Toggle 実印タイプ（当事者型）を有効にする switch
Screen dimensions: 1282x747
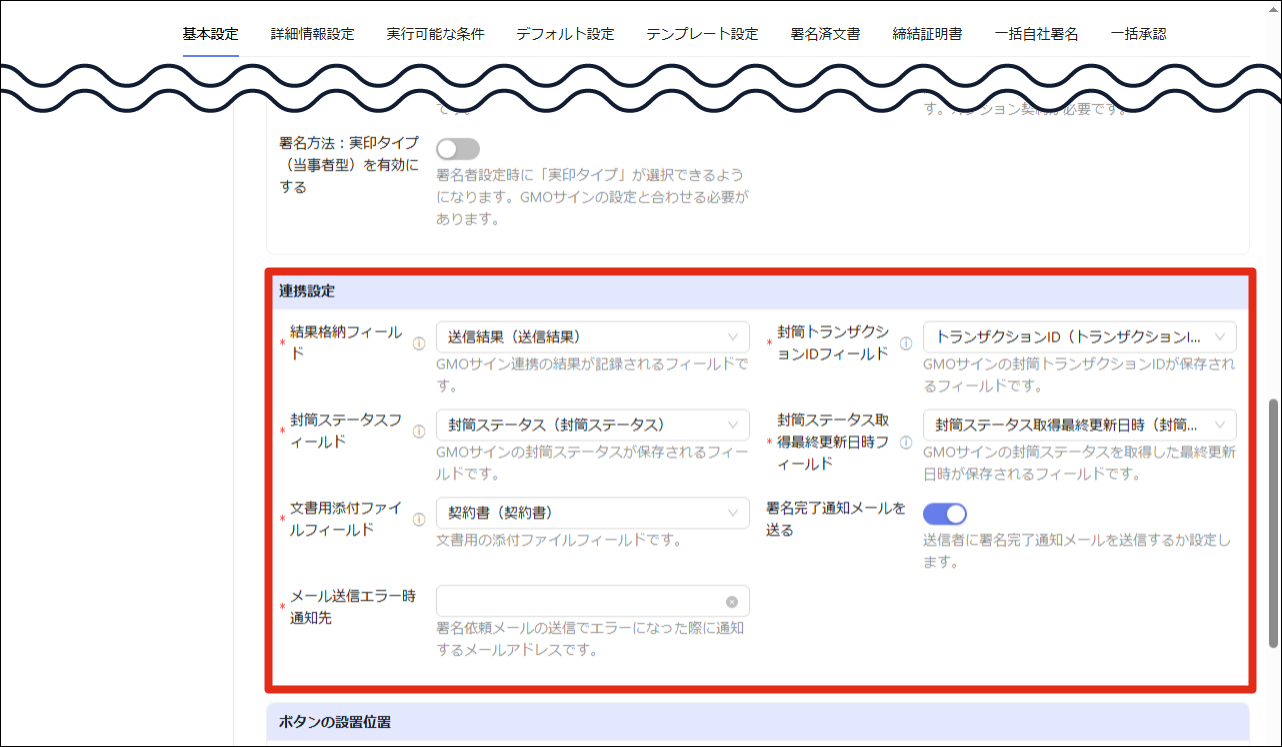coord(458,149)
